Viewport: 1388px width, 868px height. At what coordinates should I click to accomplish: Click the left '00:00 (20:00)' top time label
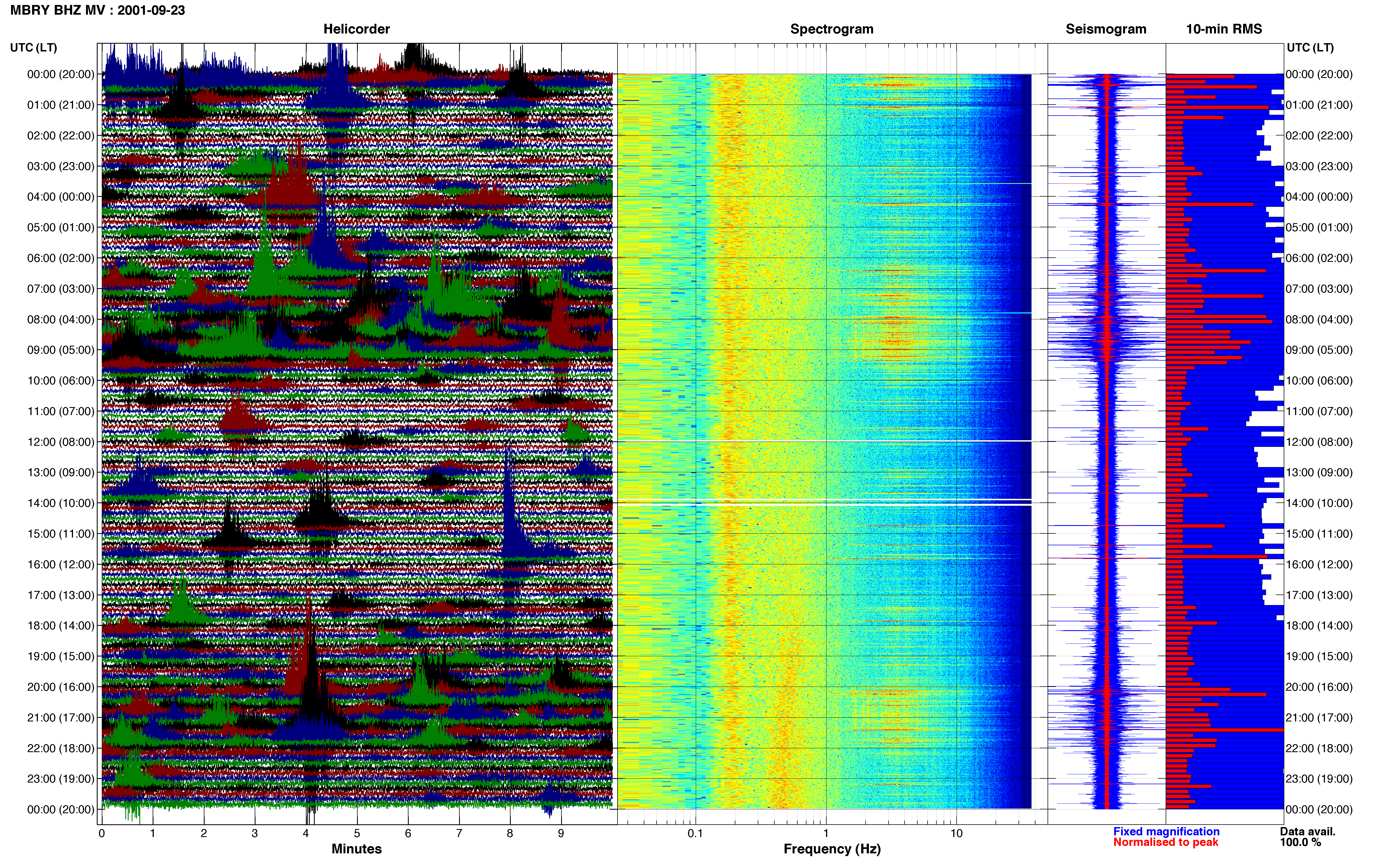pos(61,74)
